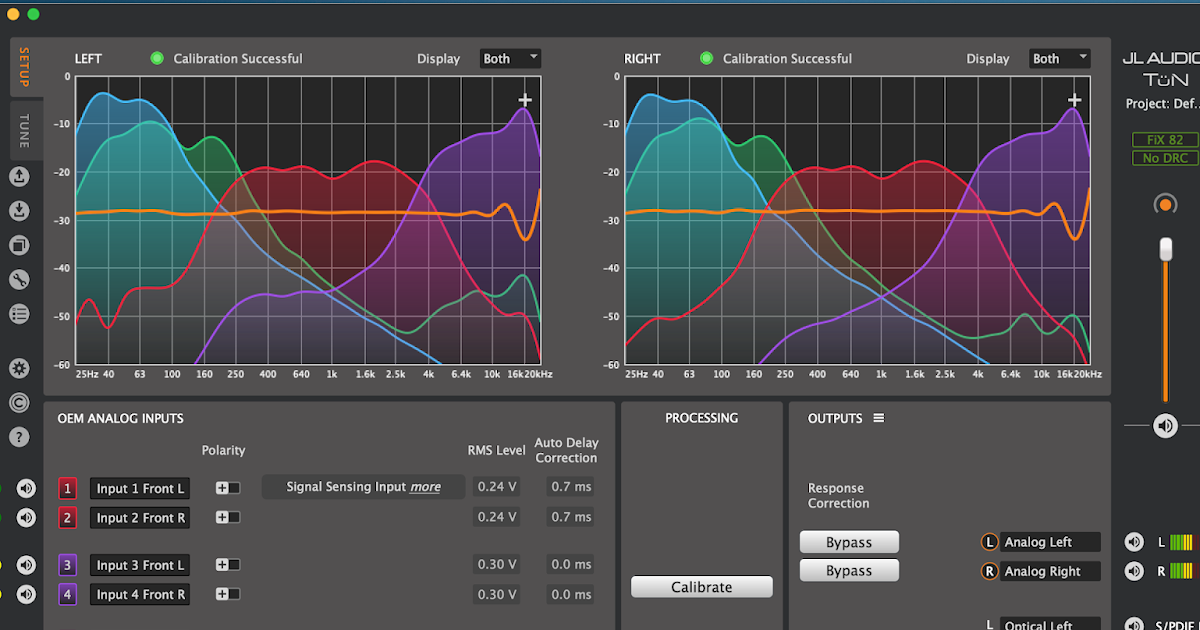
Task: Click the master mute speaker icon
Action: 1165,426
